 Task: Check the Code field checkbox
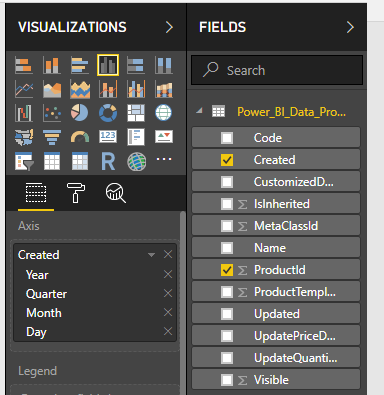227,138
